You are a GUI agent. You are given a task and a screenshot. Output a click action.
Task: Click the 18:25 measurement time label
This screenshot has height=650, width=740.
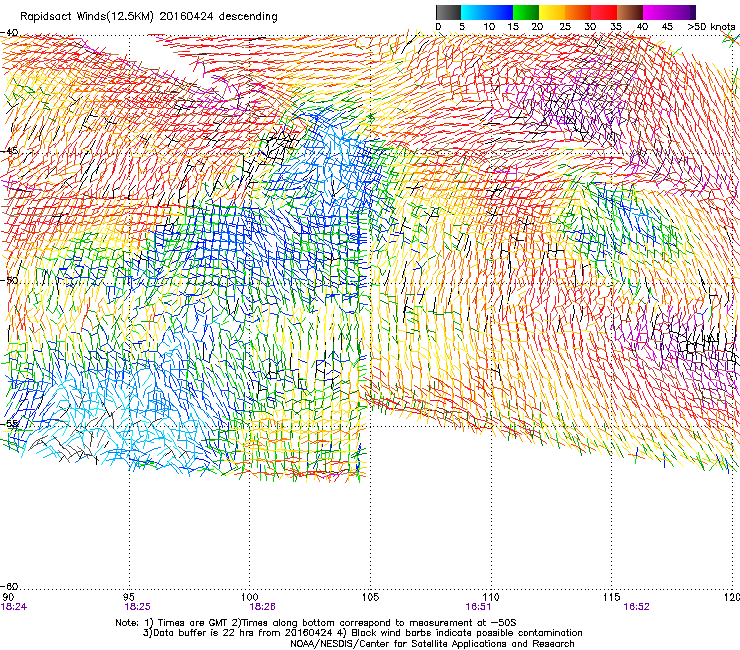coord(137,607)
